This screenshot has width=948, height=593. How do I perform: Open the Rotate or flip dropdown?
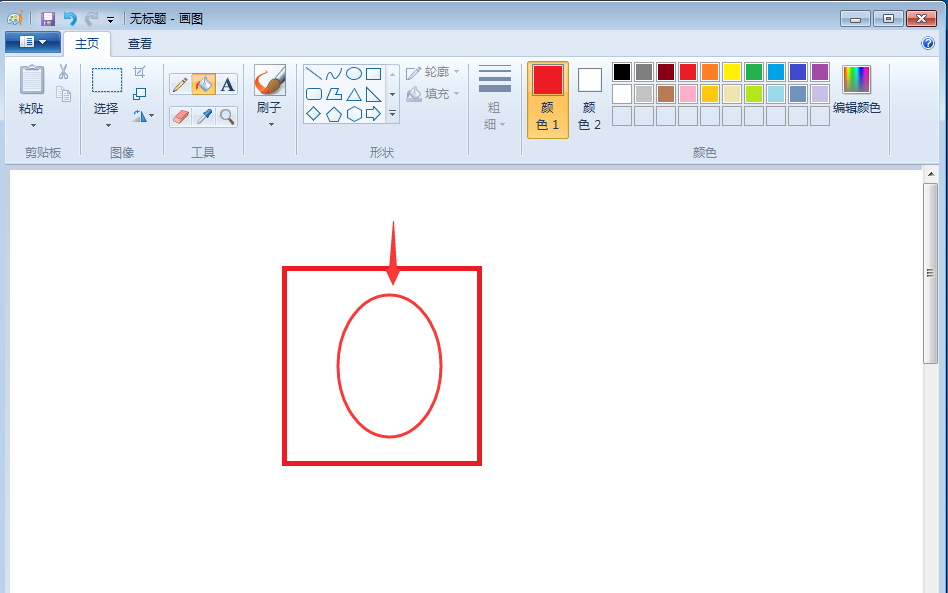click(x=143, y=115)
